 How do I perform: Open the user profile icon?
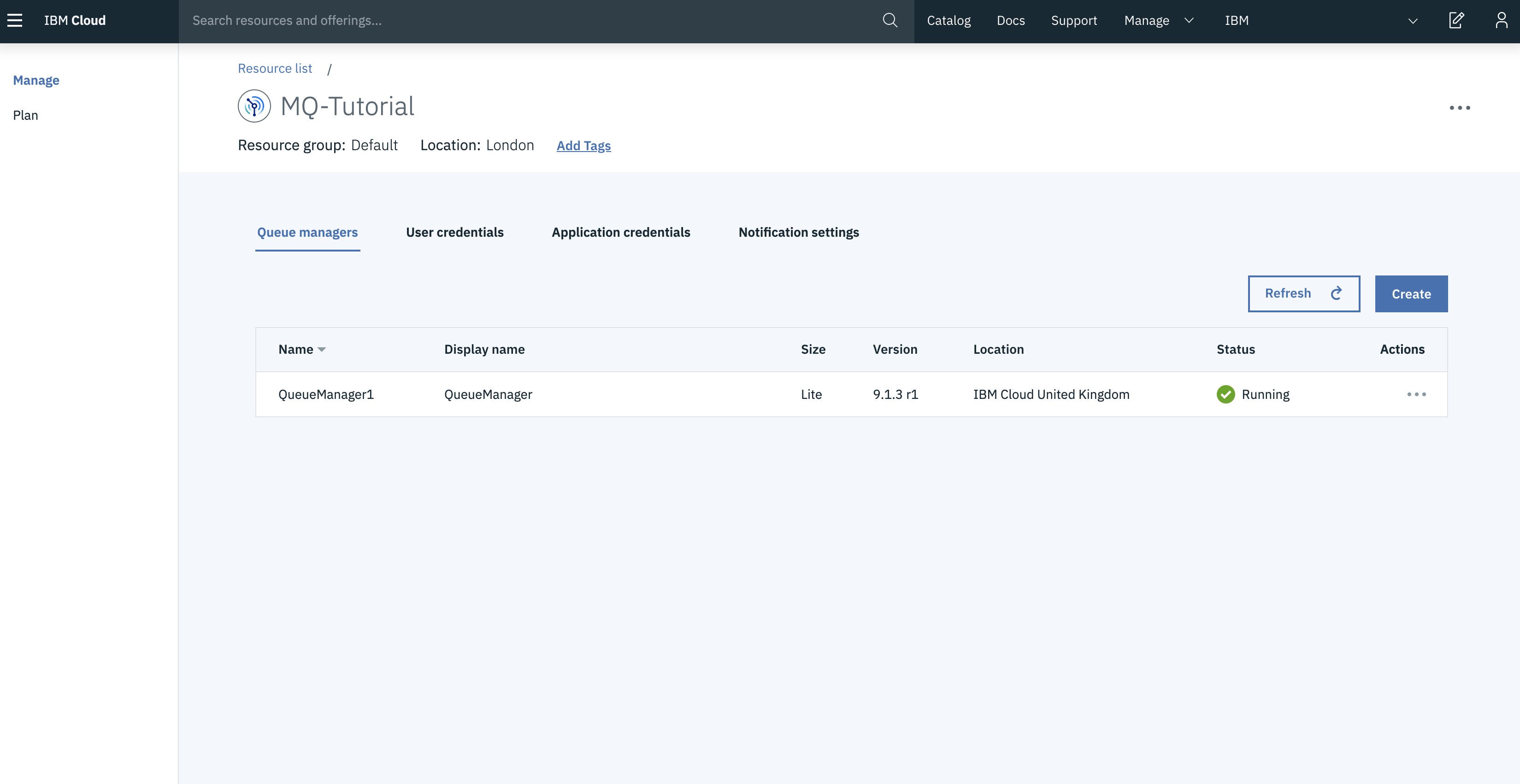pyautogui.click(x=1501, y=20)
